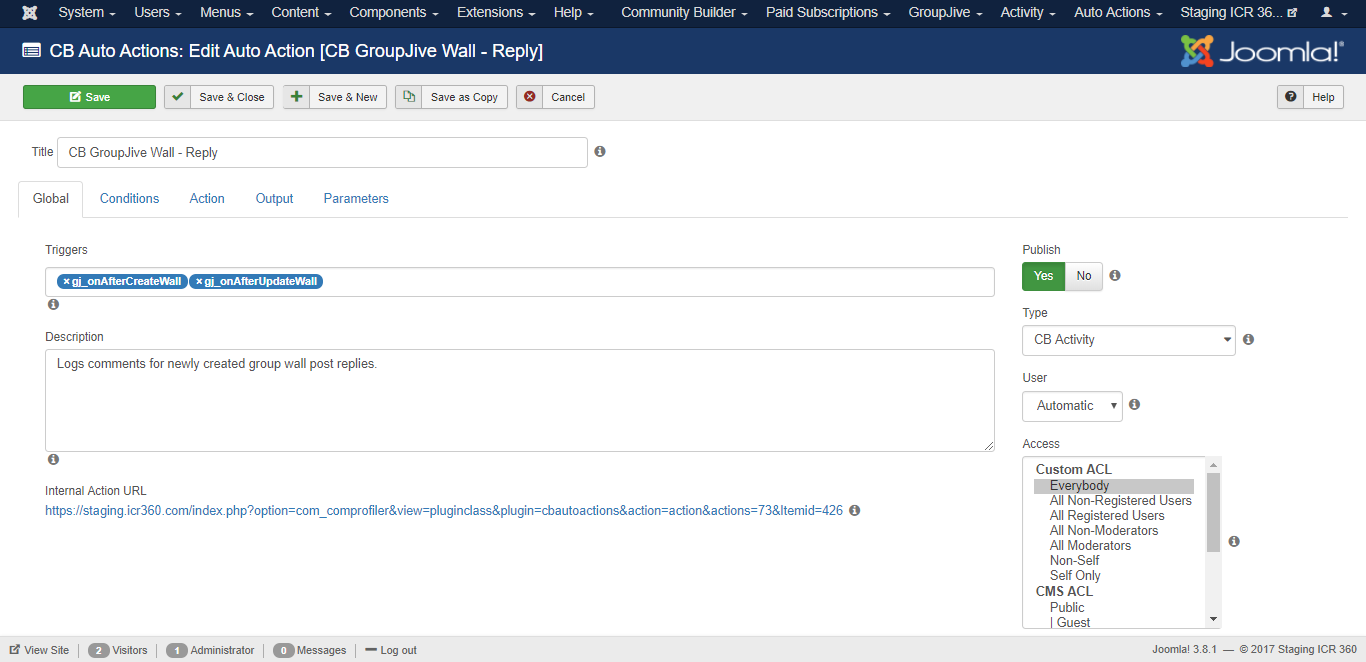This screenshot has width=1366, height=662.
Task: Set Publish to Yes
Action: [x=1043, y=276]
